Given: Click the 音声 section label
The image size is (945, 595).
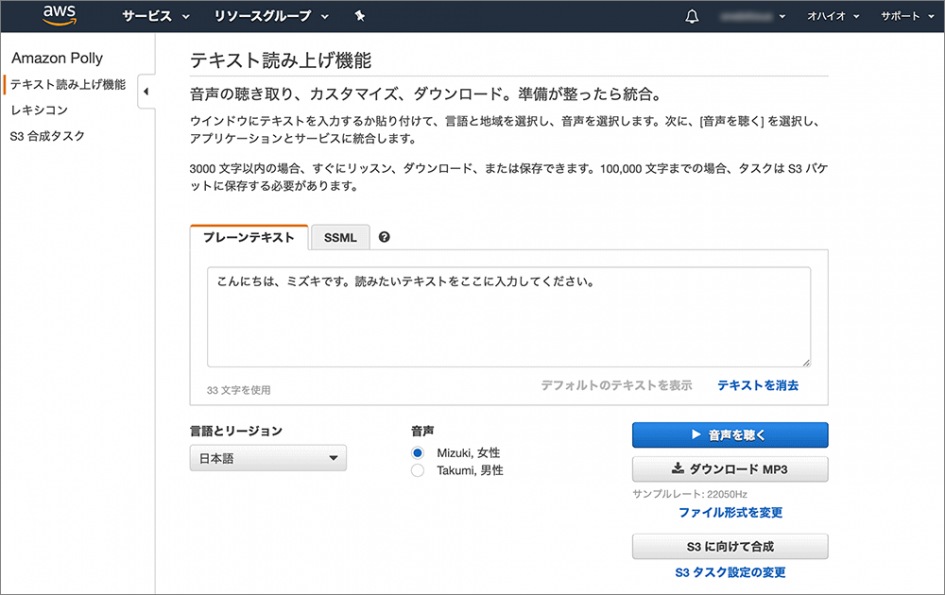Looking at the screenshot, I should (x=422, y=430).
